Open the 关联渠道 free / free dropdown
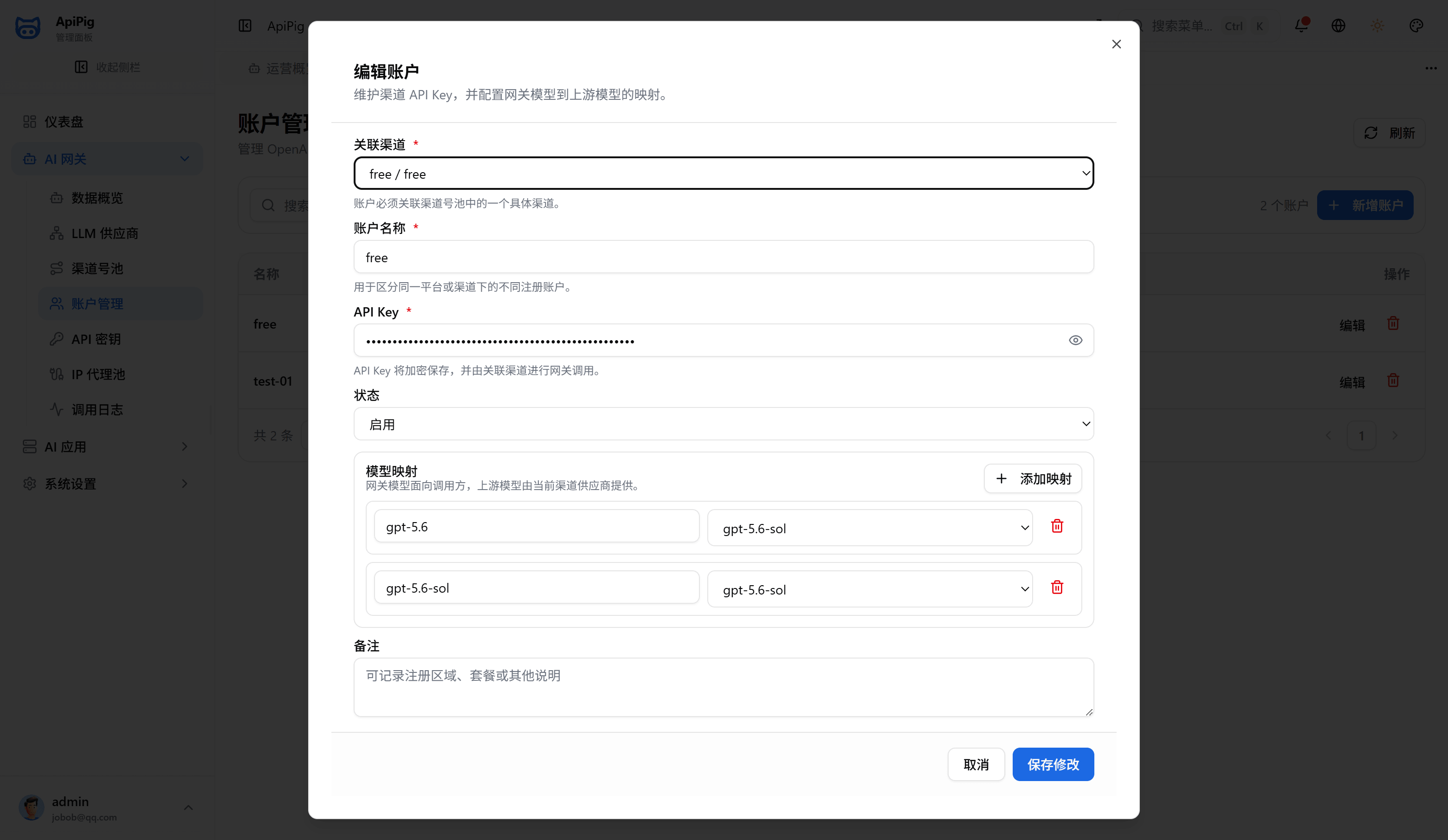 pyautogui.click(x=724, y=173)
